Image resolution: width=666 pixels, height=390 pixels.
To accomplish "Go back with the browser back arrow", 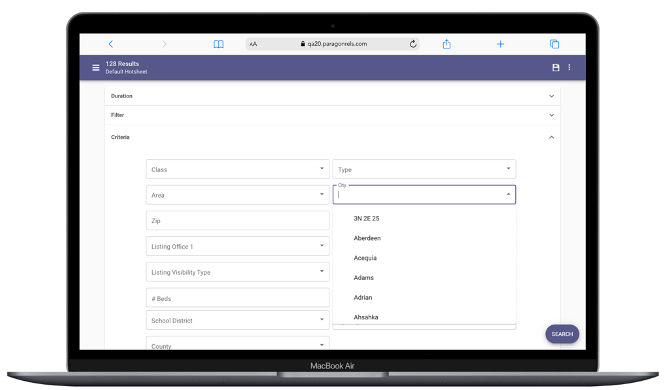I will point(111,44).
